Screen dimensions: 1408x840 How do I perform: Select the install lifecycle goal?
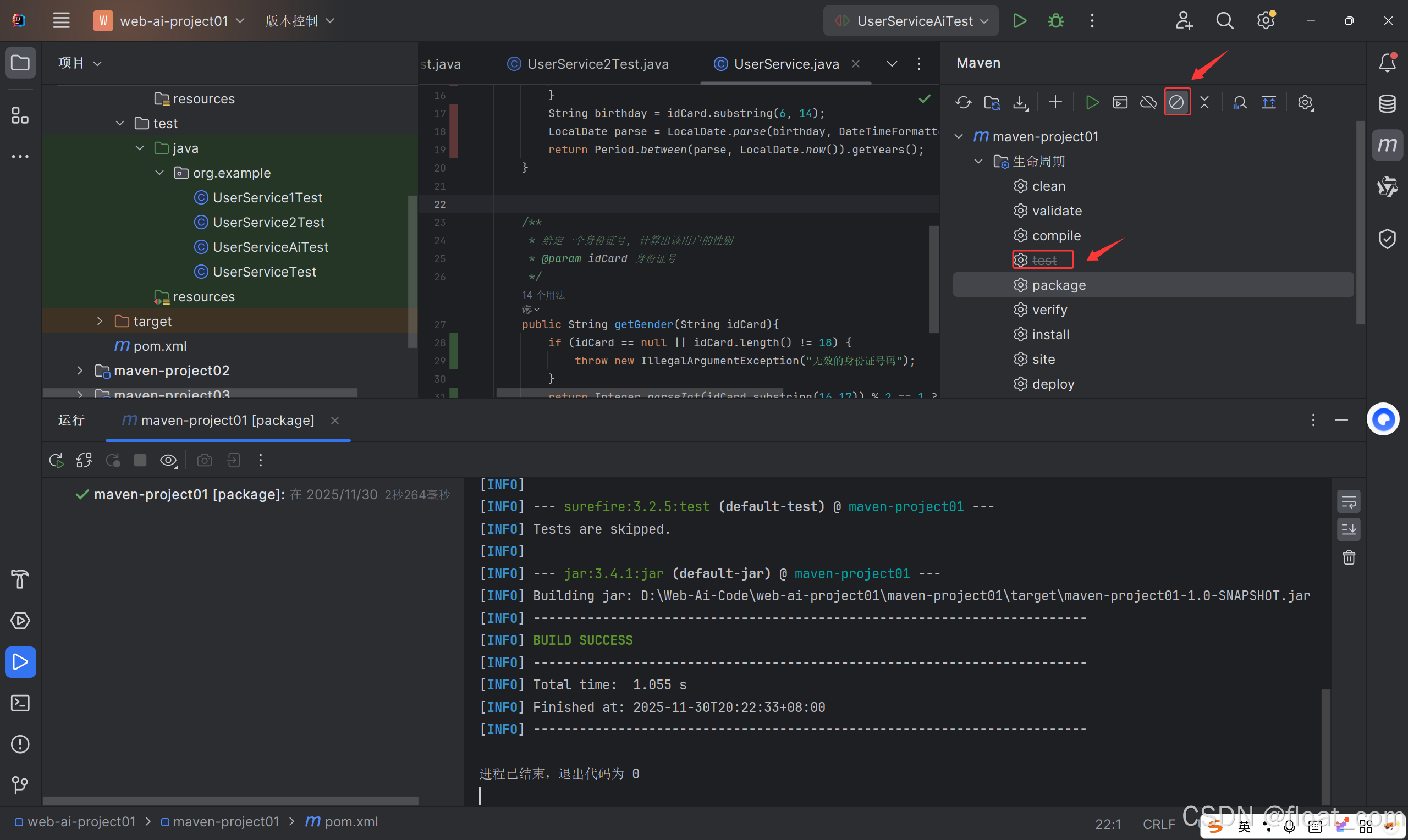pos(1050,335)
